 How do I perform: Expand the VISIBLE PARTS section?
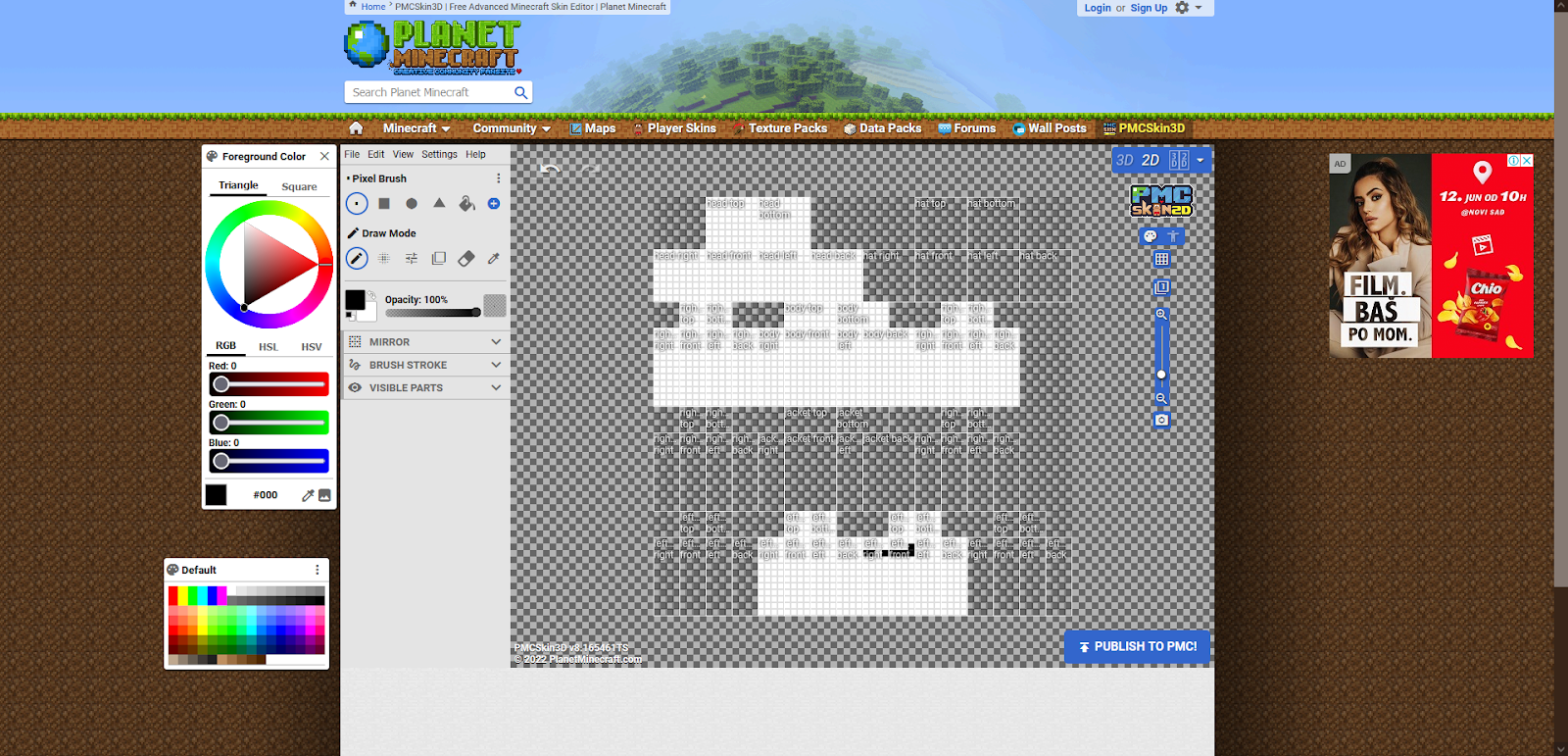click(426, 388)
